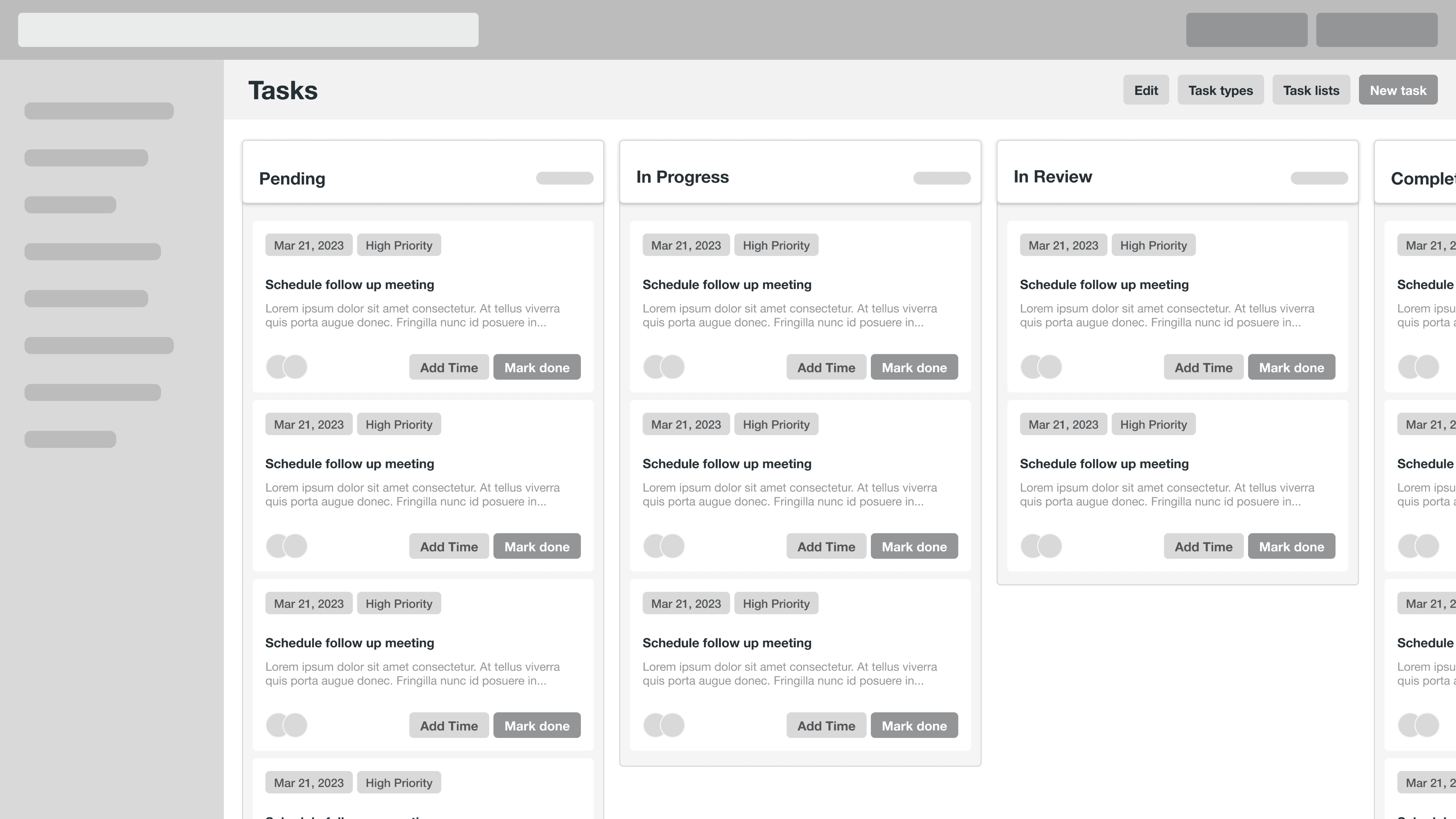Mark done the first Pending task
Screen dimensions: 1456x819
tap(536, 368)
